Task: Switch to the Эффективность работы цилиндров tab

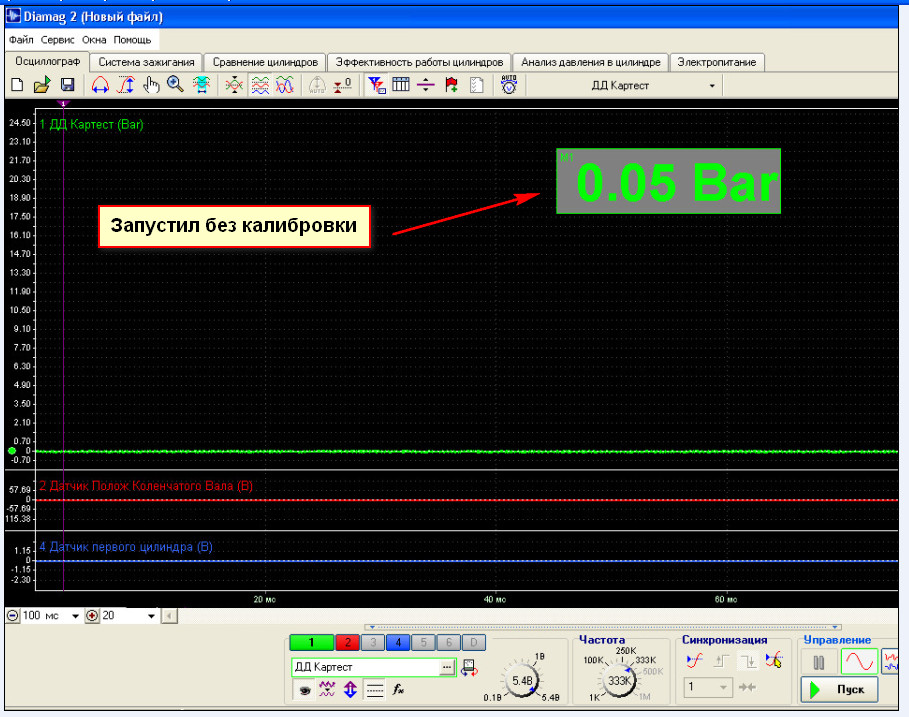Action: click(419, 62)
